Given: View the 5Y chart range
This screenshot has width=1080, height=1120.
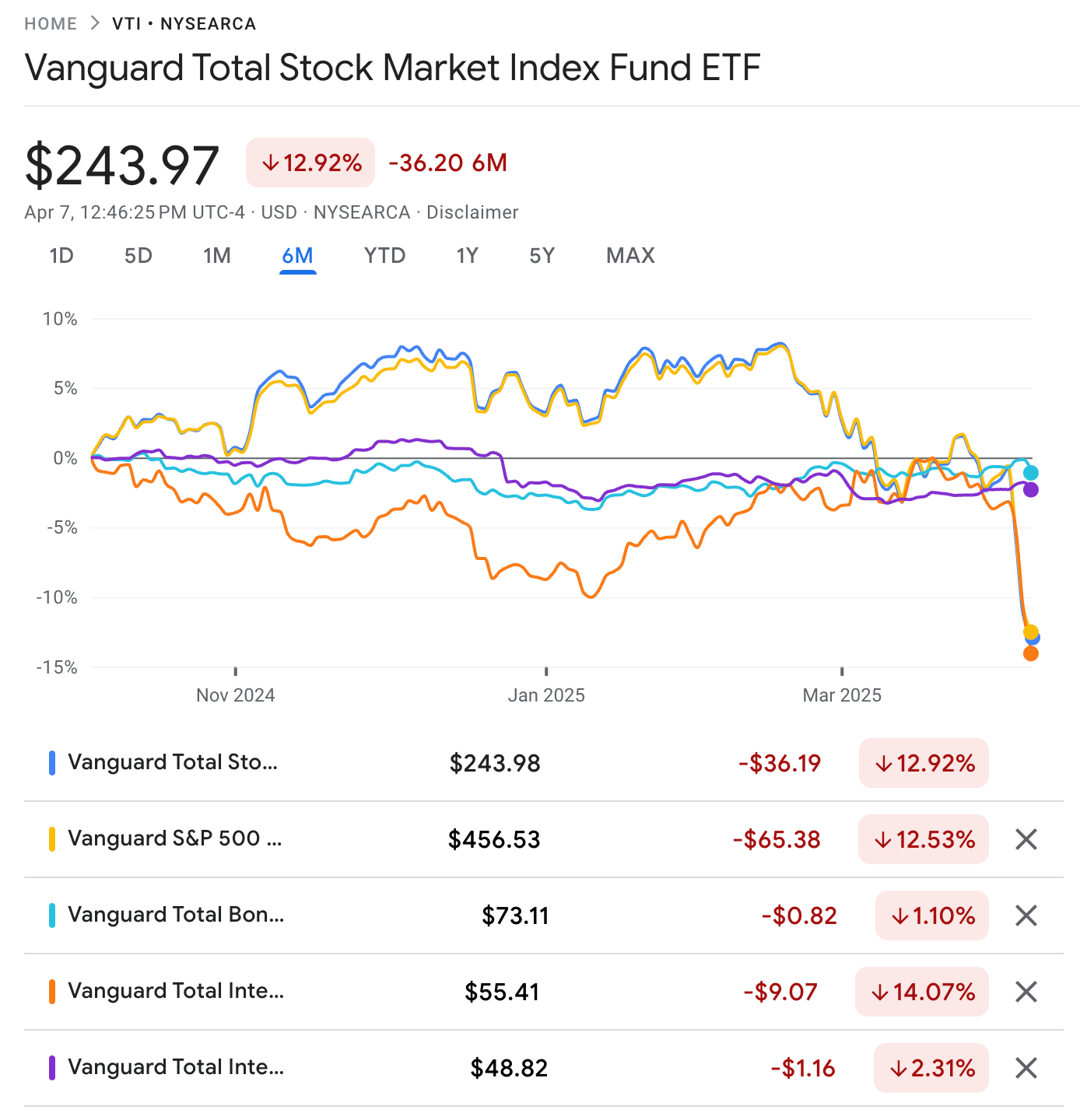Looking at the screenshot, I should (542, 256).
